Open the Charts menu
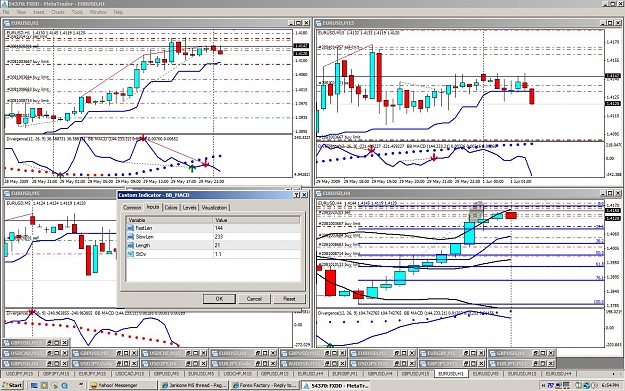The height and width of the screenshot is (391, 625). tap(58, 12)
